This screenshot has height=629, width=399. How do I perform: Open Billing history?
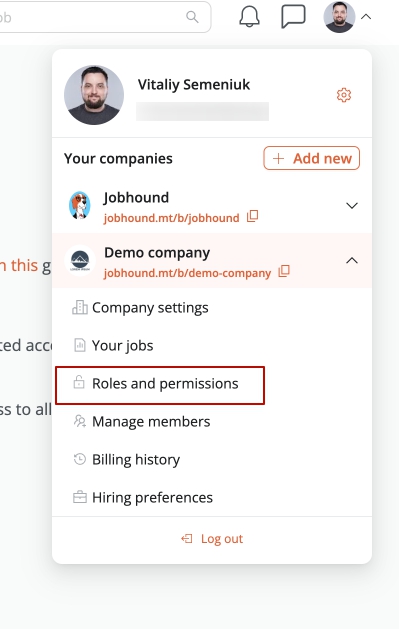click(127, 459)
